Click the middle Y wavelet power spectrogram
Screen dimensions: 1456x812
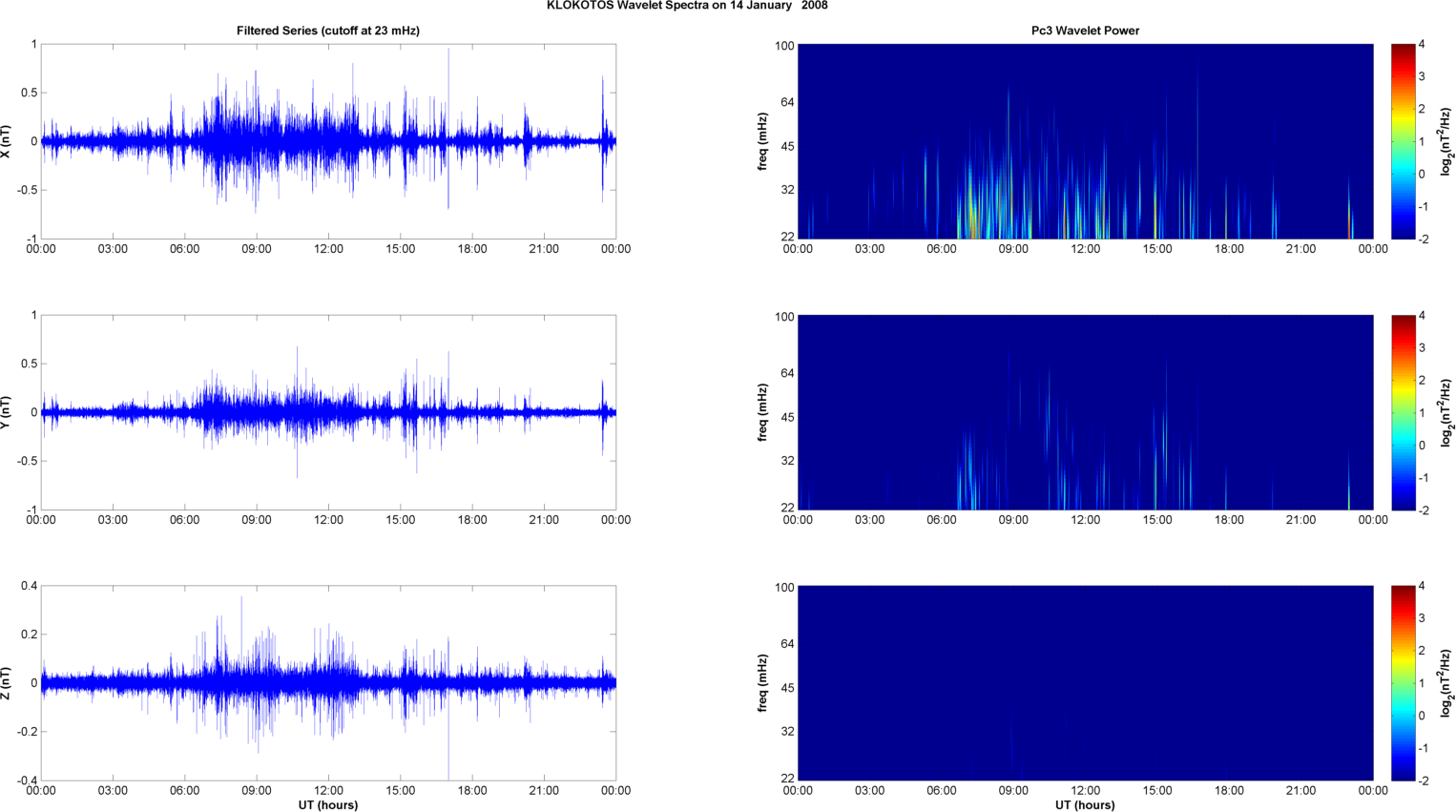pyautogui.click(x=1085, y=412)
